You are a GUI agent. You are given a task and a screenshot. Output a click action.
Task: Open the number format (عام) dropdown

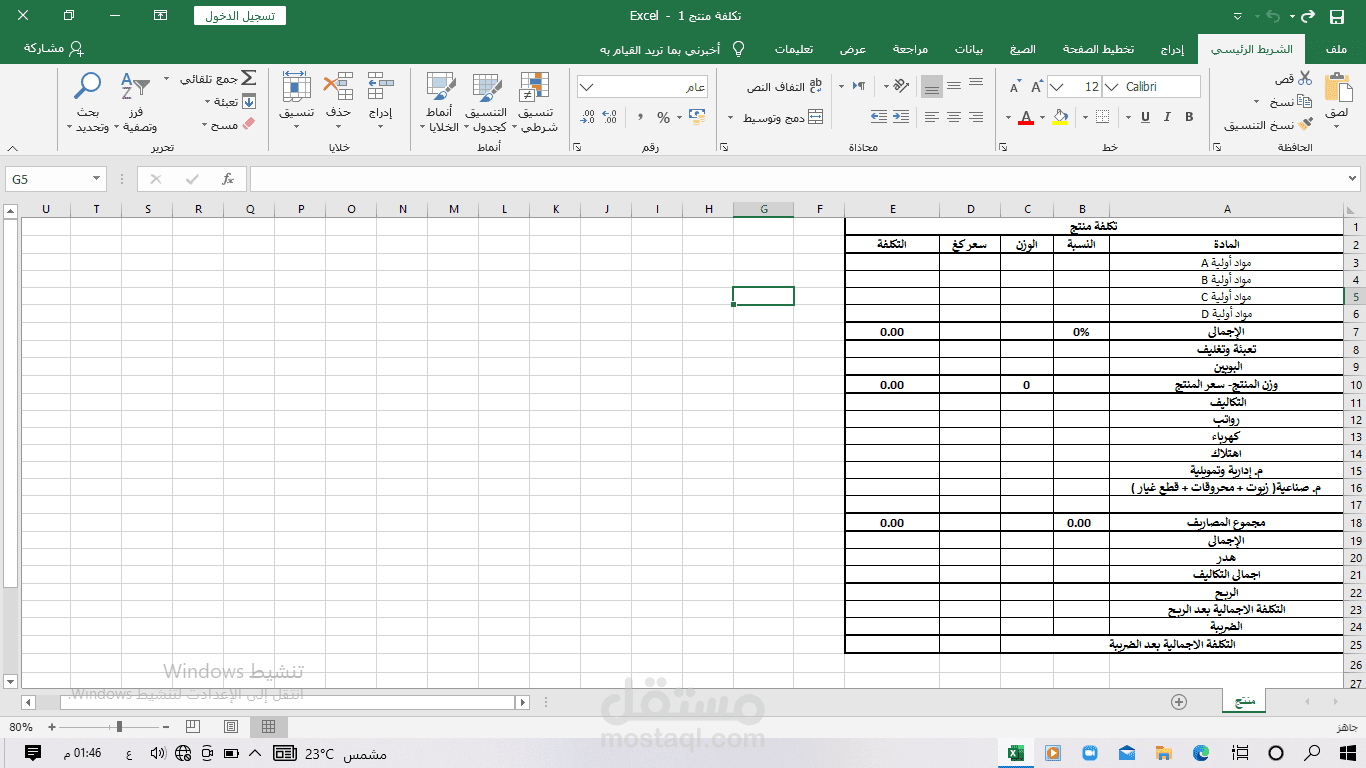click(x=587, y=87)
